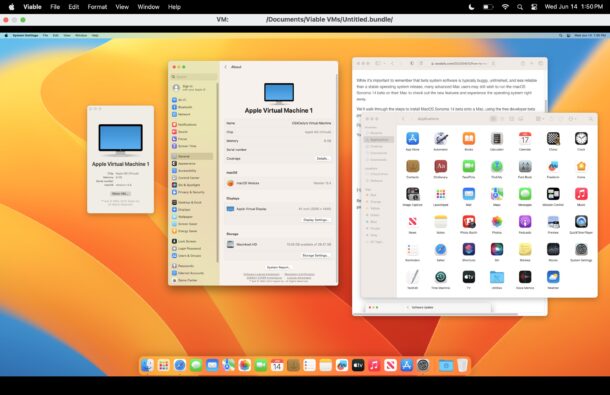Open Finder group-by dropdown in toolbar
Screen dimensions: 610x395
[x=539, y=119]
